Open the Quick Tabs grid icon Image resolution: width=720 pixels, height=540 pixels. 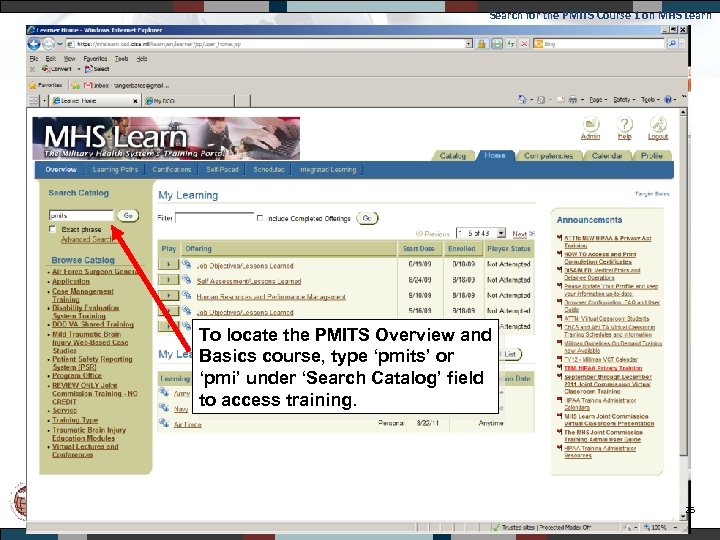click(34, 101)
